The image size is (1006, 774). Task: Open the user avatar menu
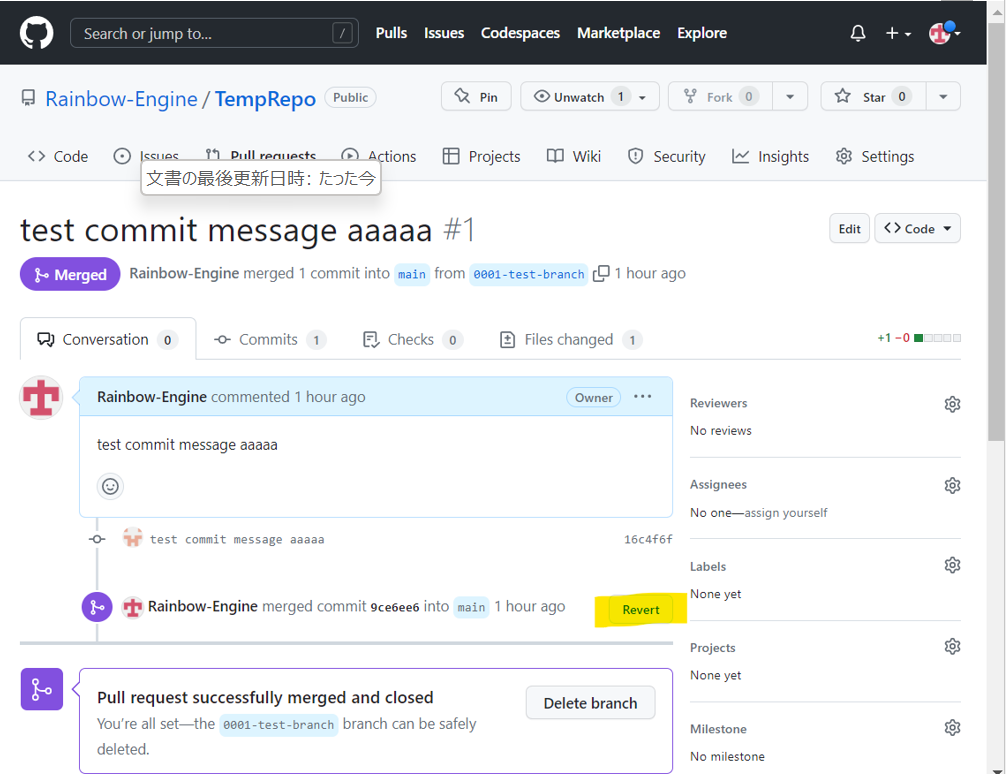[944, 32]
